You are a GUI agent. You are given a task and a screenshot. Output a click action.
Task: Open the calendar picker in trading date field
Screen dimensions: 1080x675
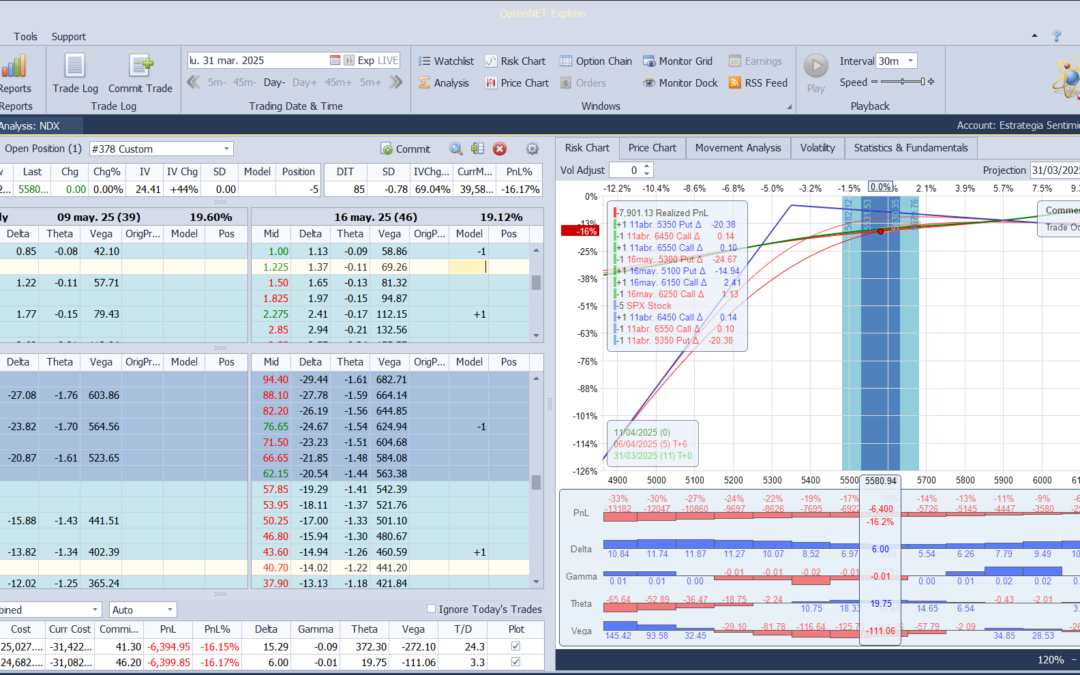[335, 61]
